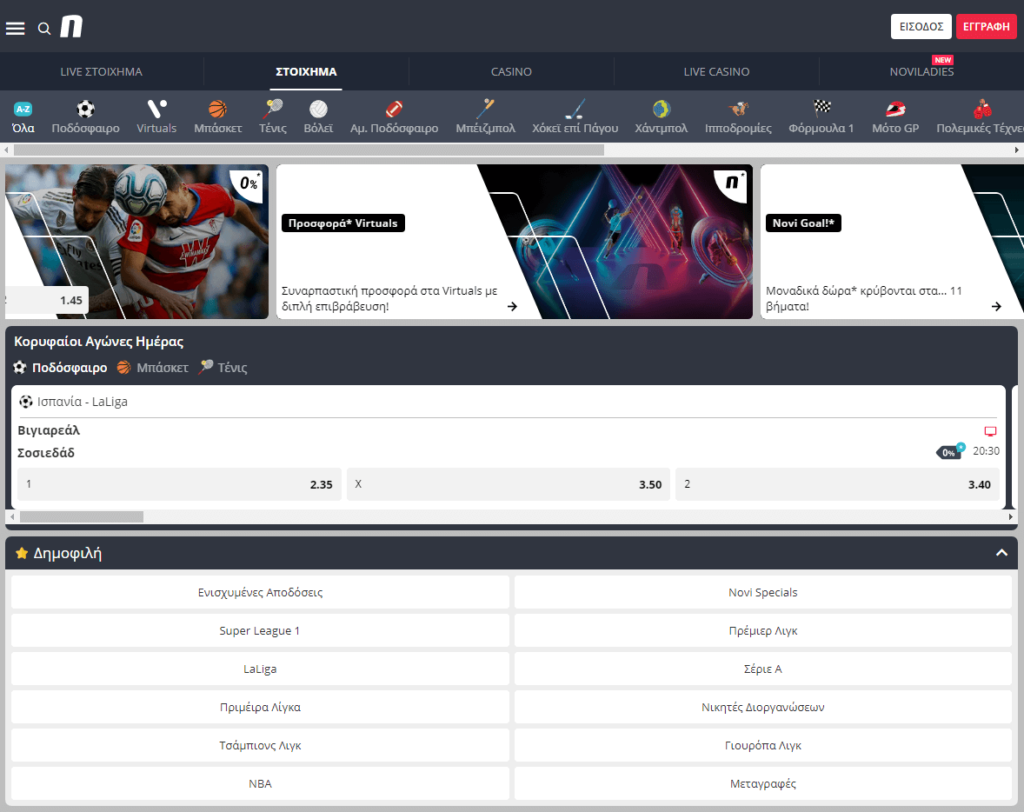This screenshot has width=1024, height=812.
Task: Switch to LIVE ΣΤΟΙΧΗΜΑ tab
Action: click(101, 72)
